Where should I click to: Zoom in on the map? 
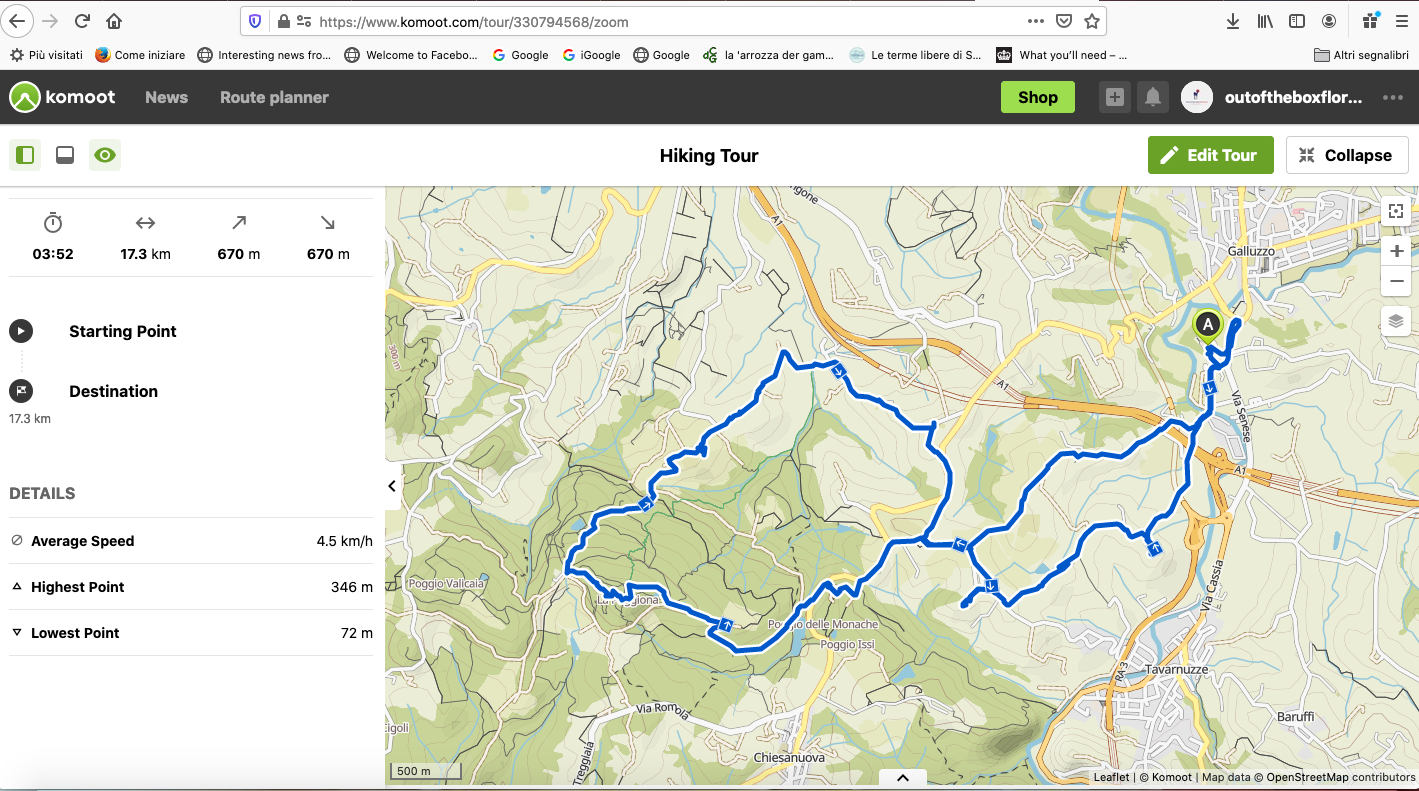1397,251
